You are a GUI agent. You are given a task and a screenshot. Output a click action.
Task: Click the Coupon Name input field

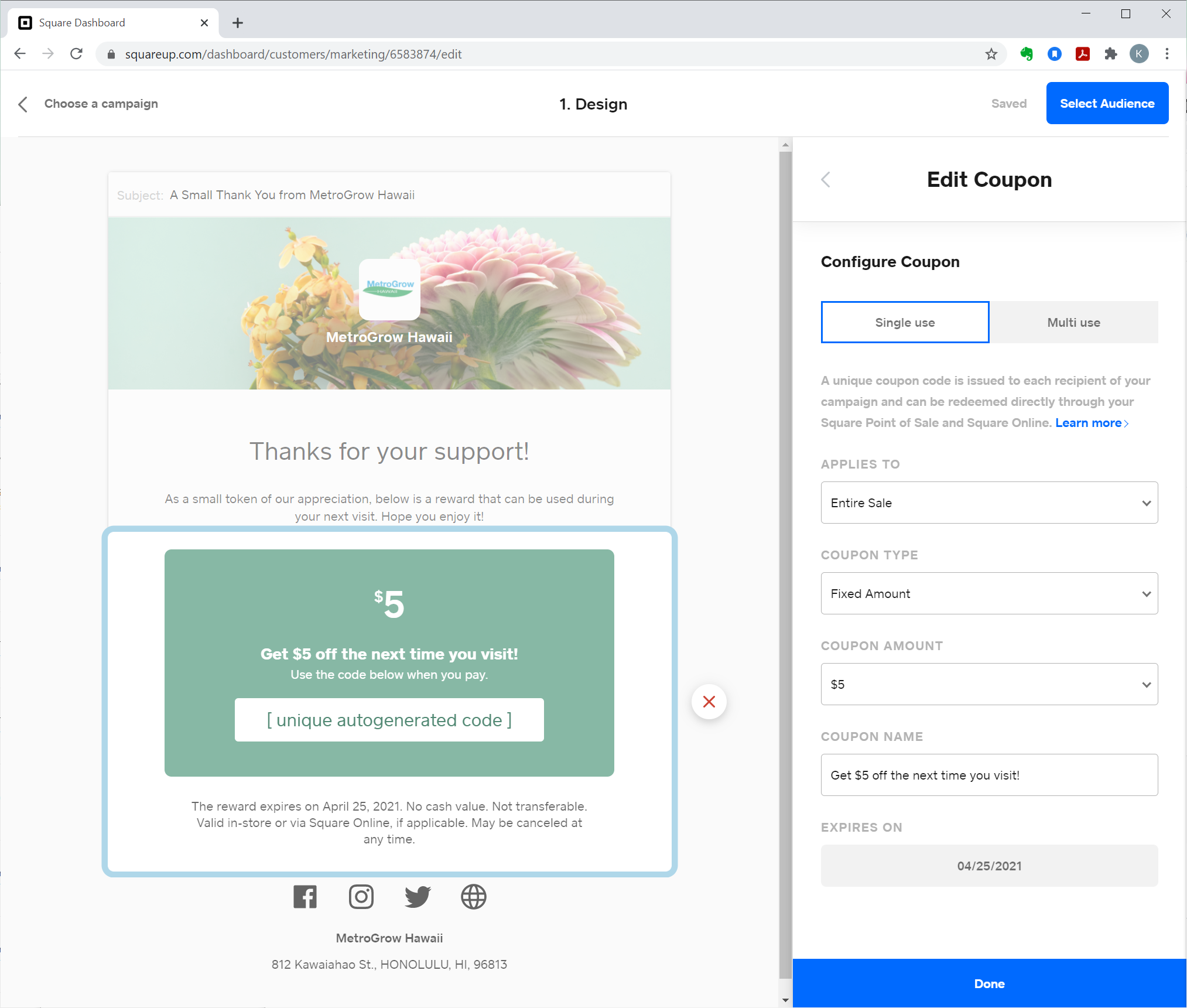[x=988, y=774]
